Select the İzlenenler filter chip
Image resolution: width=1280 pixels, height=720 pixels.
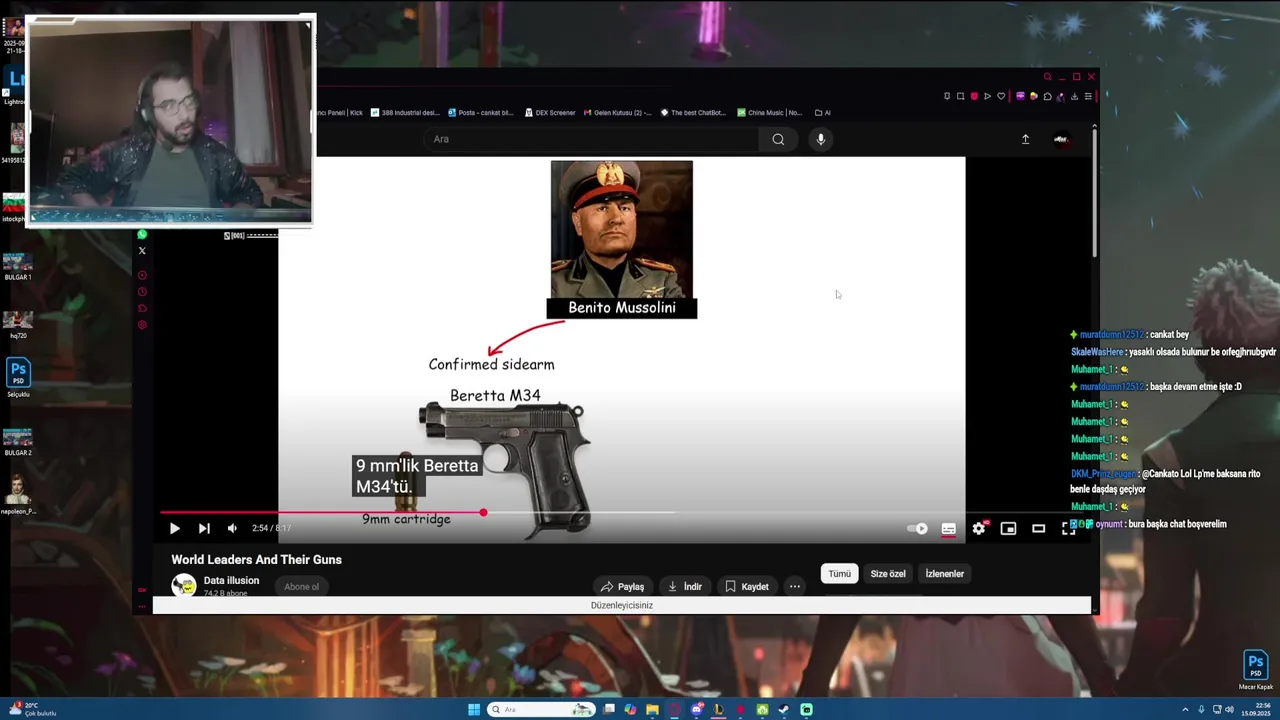tap(945, 574)
